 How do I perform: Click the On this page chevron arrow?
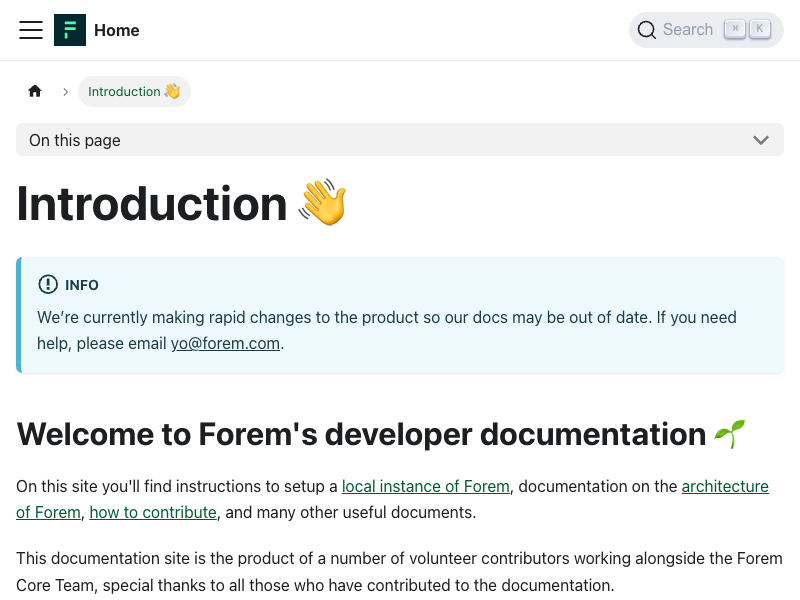761,140
